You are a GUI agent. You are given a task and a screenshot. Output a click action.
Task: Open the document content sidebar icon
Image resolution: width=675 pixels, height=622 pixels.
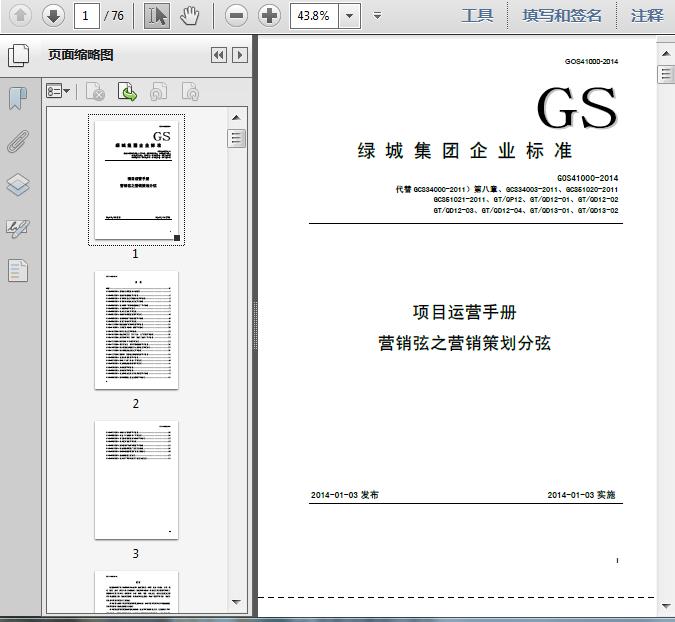point(18,270)
